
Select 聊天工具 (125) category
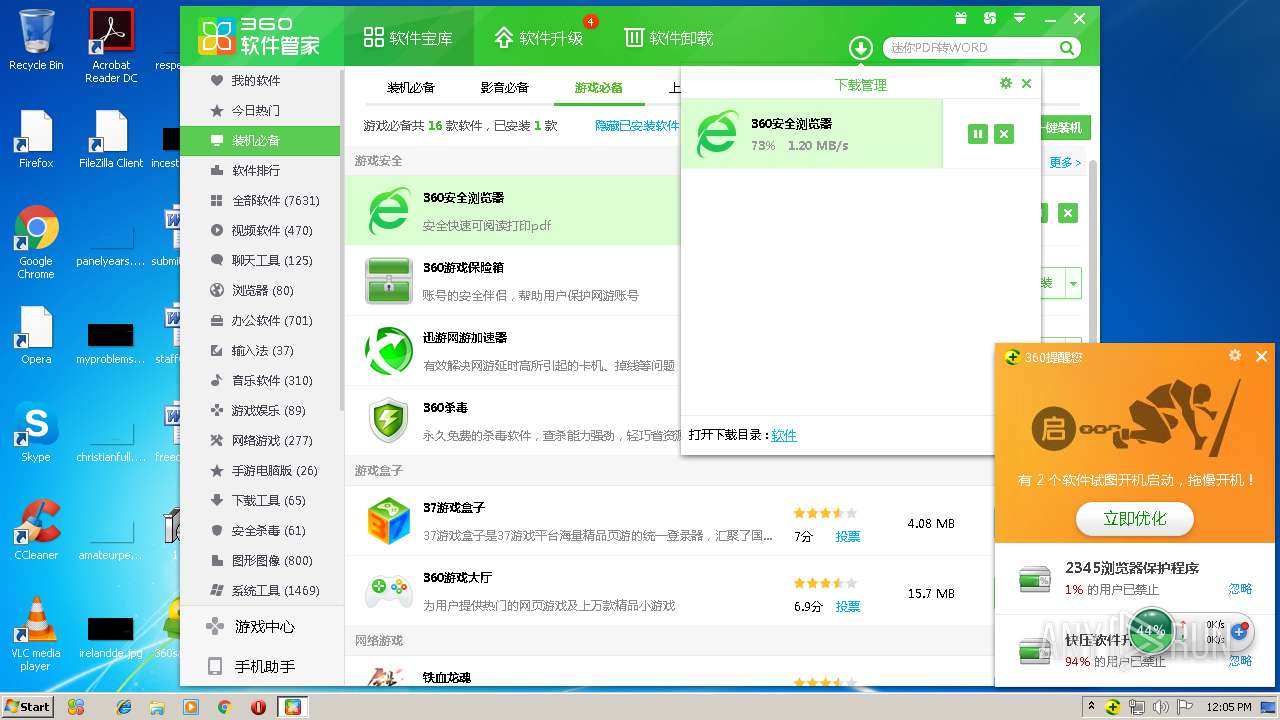click(260, 260)
